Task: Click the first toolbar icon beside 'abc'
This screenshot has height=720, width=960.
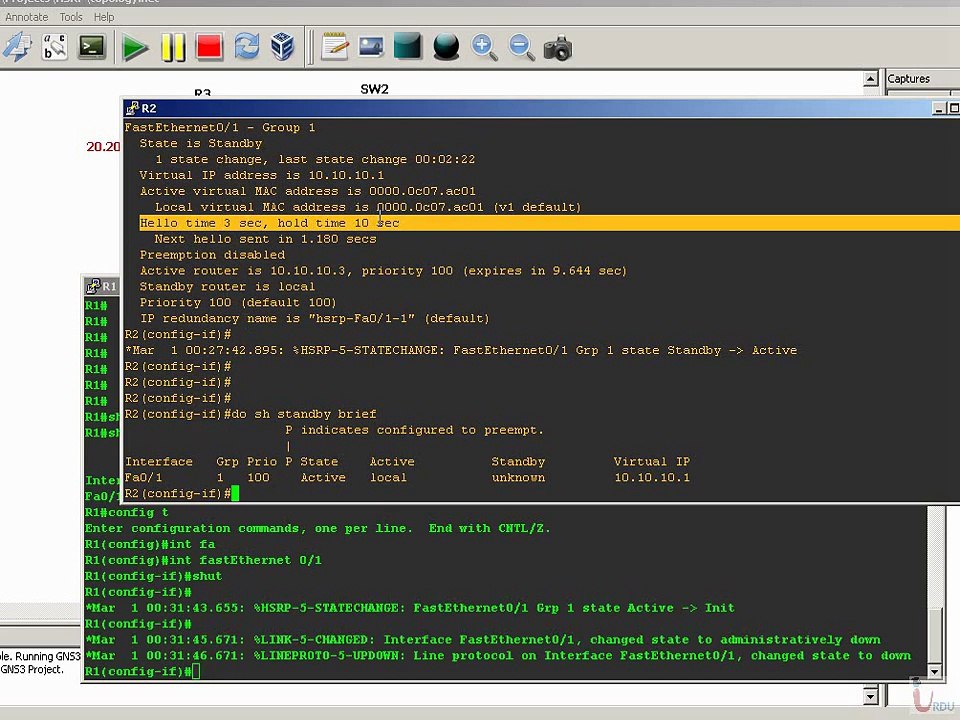Action: 17,47
